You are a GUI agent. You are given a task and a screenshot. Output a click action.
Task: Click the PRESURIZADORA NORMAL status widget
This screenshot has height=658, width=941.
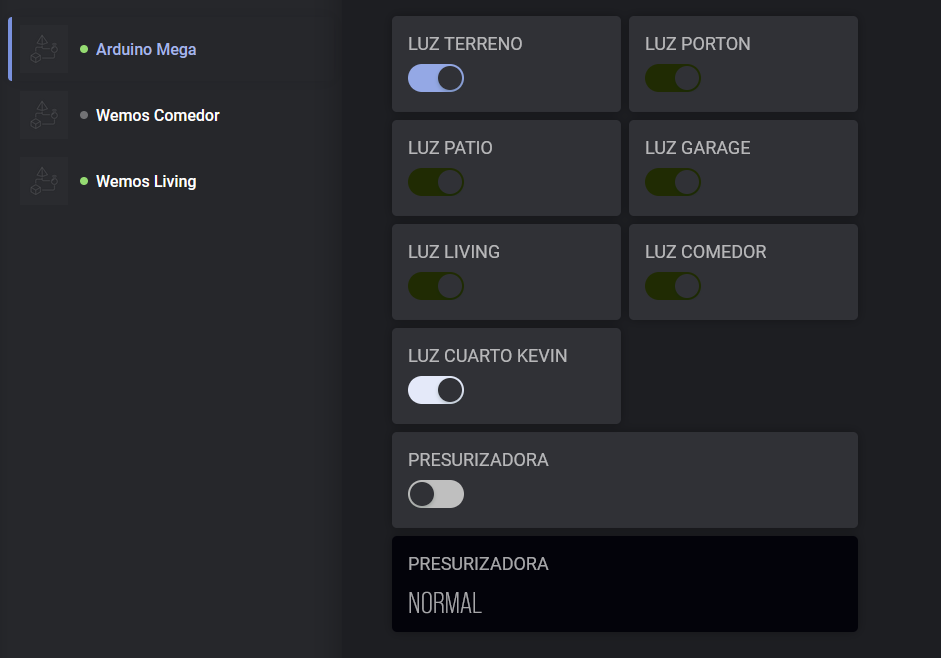click(x=625, y=584)
